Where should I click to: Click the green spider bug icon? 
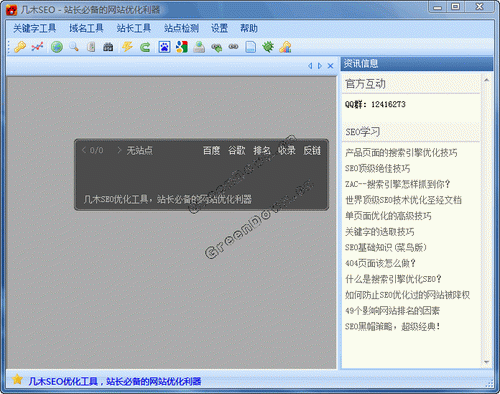[268, 47]
